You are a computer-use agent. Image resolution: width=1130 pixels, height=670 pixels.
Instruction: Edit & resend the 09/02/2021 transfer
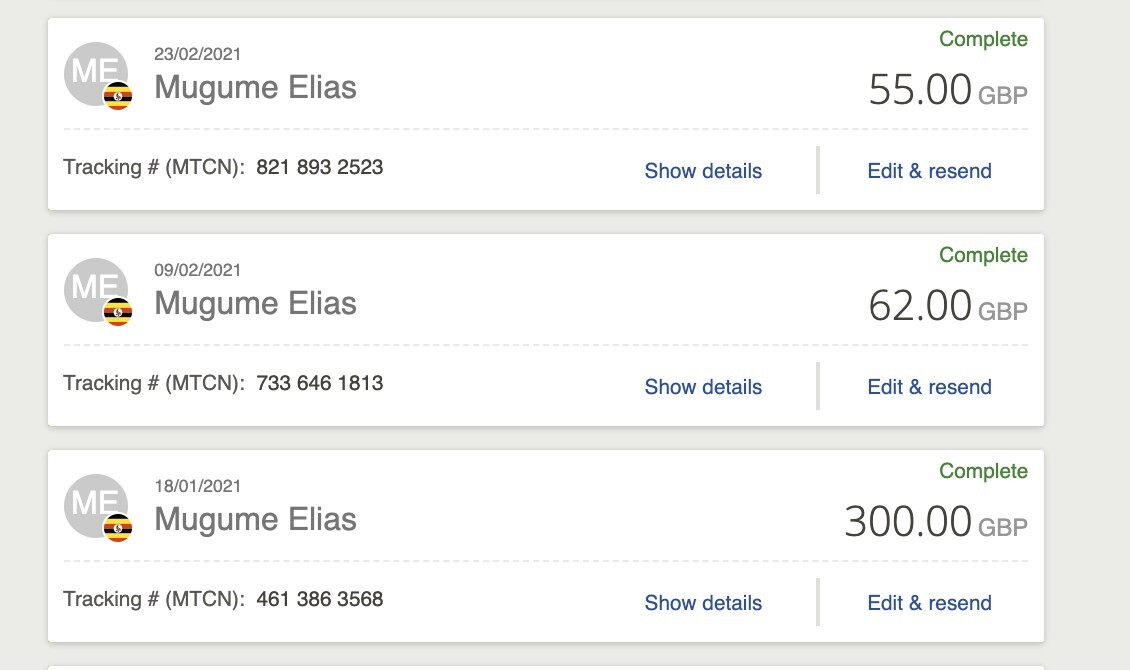click(929, 387)
